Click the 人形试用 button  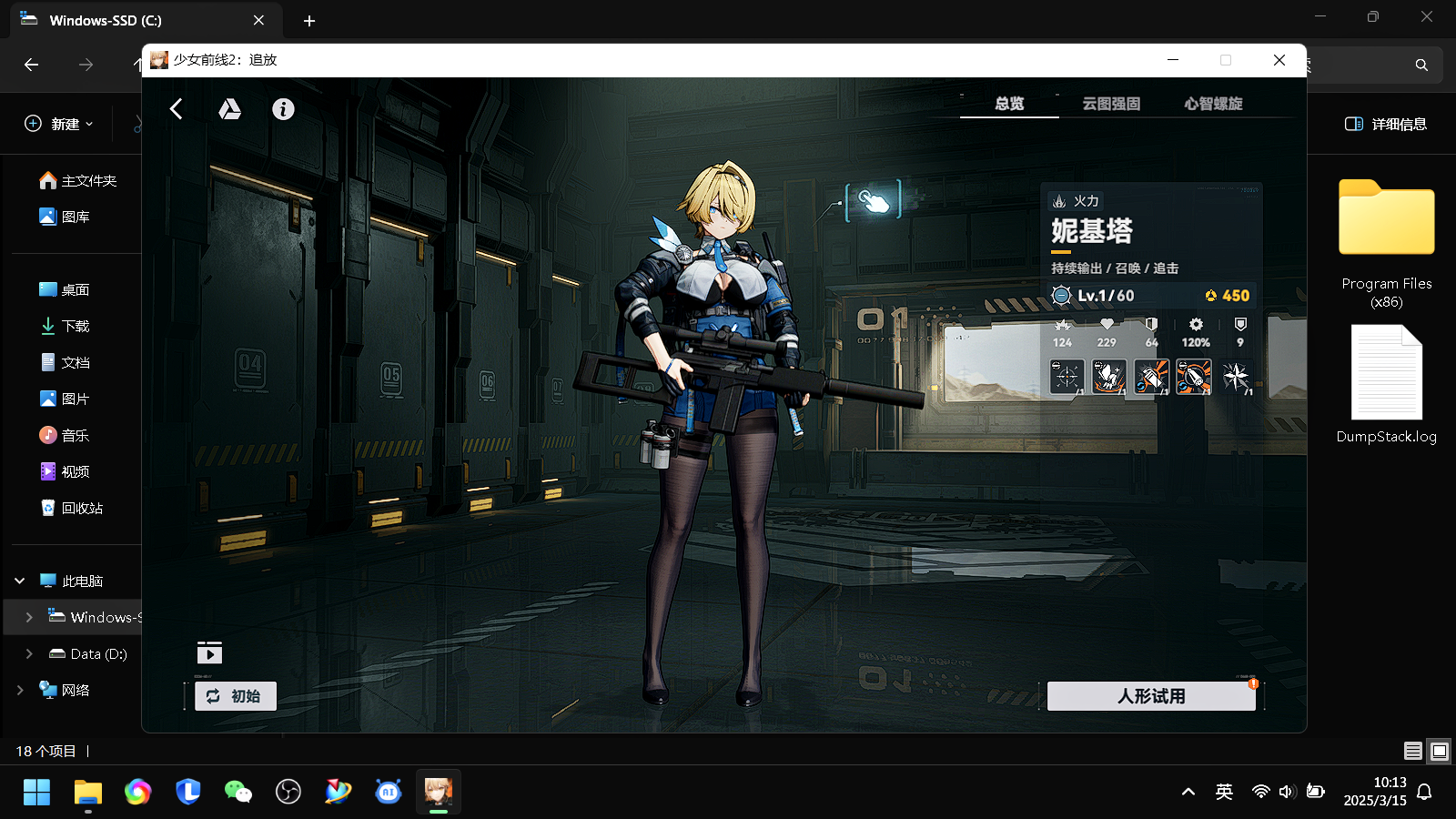coord(1151,696)
